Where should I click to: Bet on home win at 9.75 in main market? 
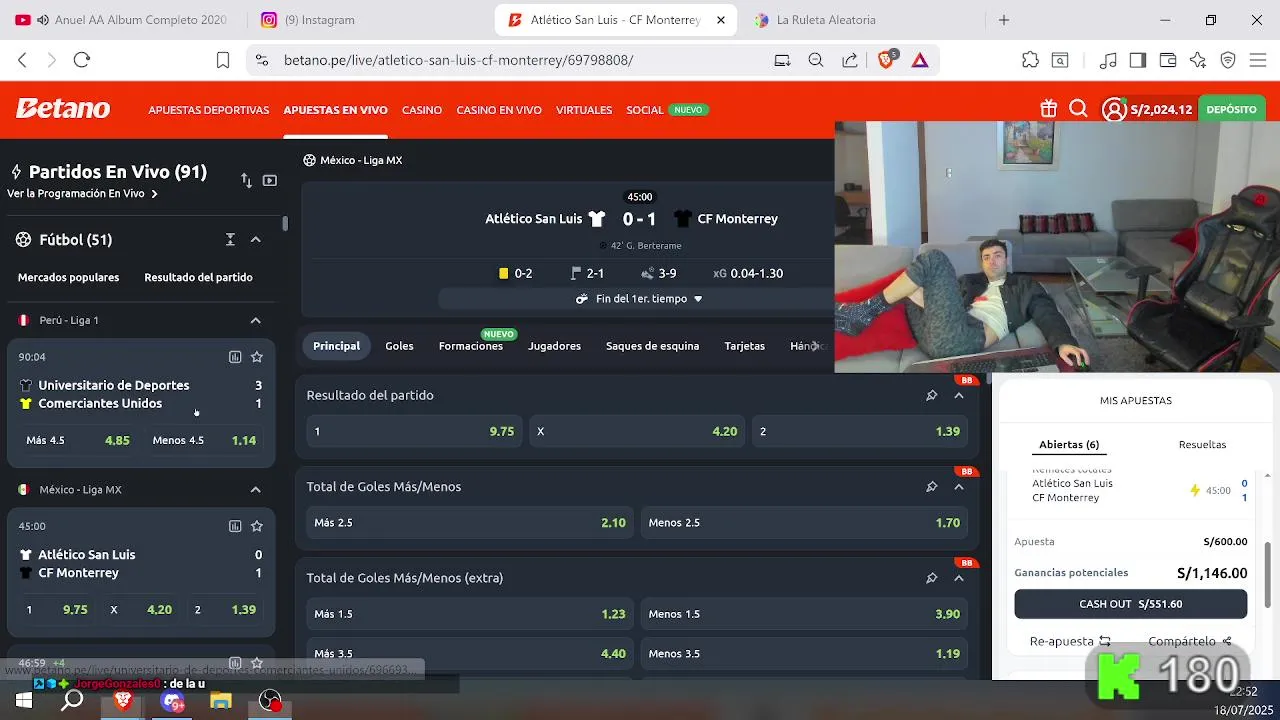point(414,431)
